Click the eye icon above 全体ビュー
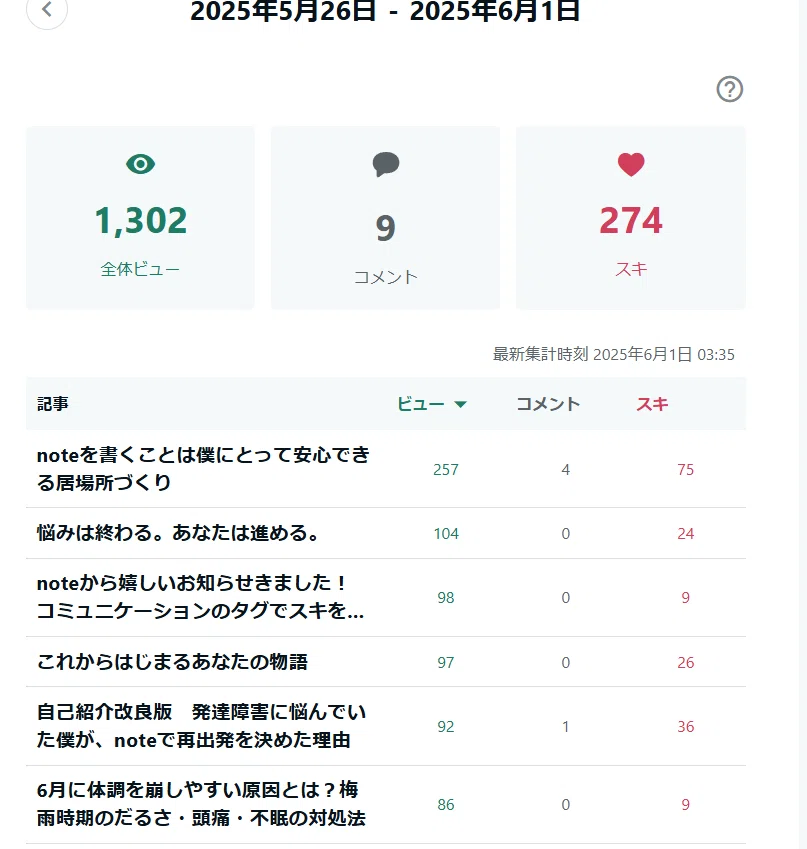This screenshot has height=849, width=807. (x=141, y=164)
